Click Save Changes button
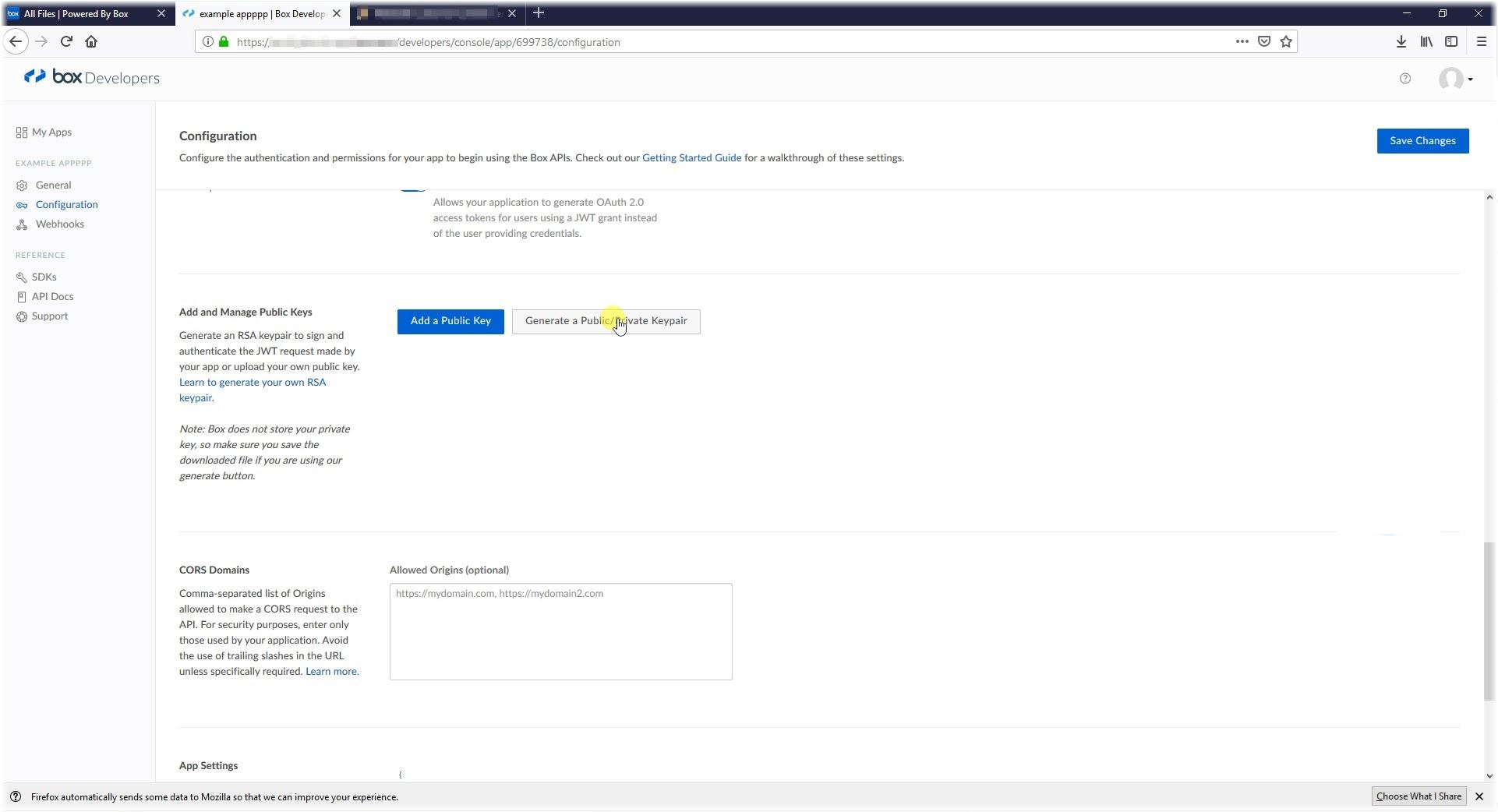This screenshot has width=1498, height=812. (x=1422, y=141)
